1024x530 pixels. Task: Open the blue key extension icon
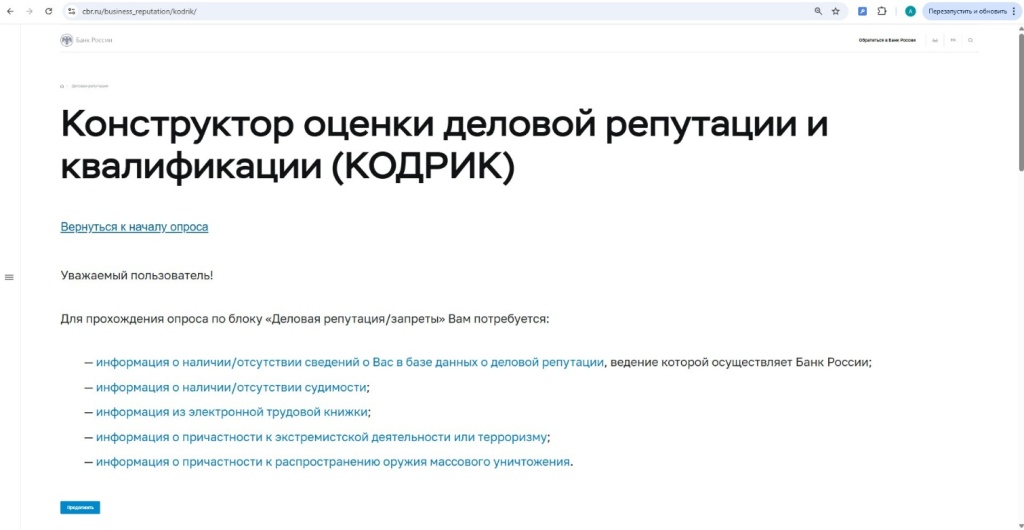(x=862, y=11)
